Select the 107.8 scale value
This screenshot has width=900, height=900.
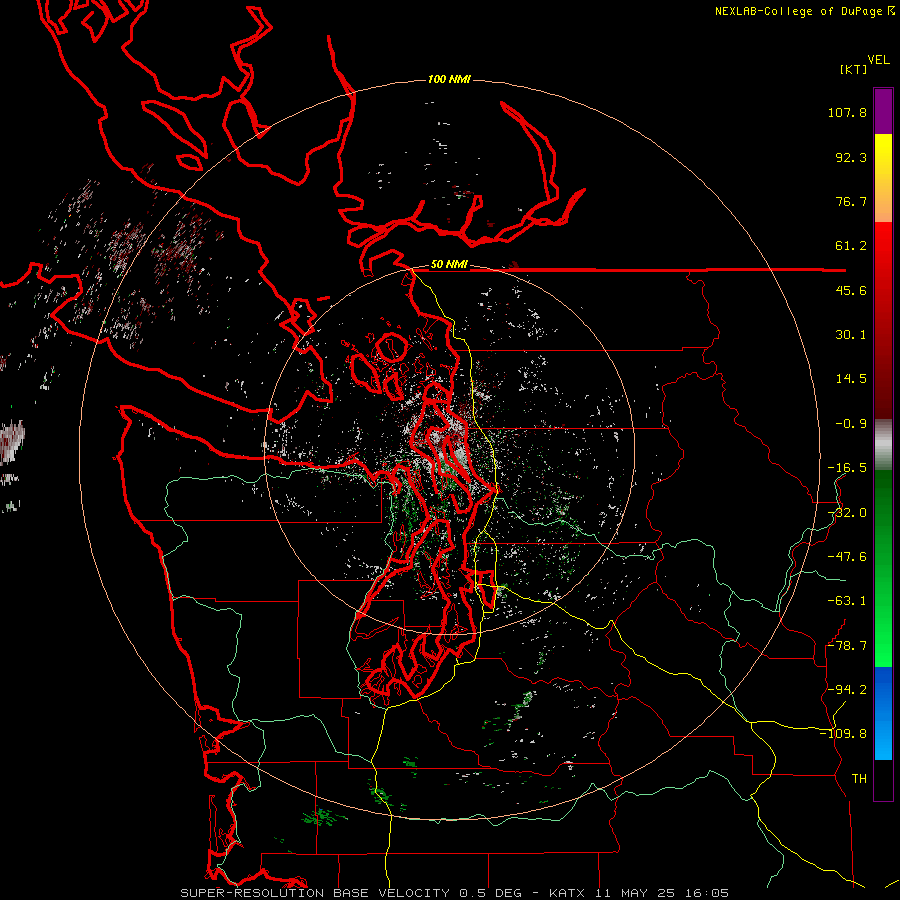coord(847,112)
